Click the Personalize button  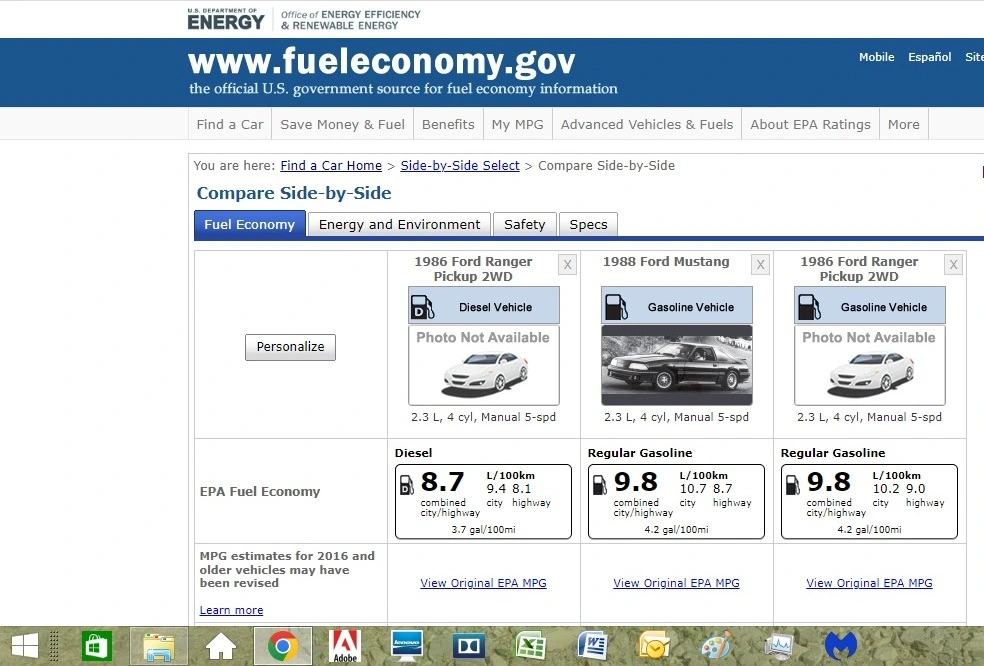point(290,347)
